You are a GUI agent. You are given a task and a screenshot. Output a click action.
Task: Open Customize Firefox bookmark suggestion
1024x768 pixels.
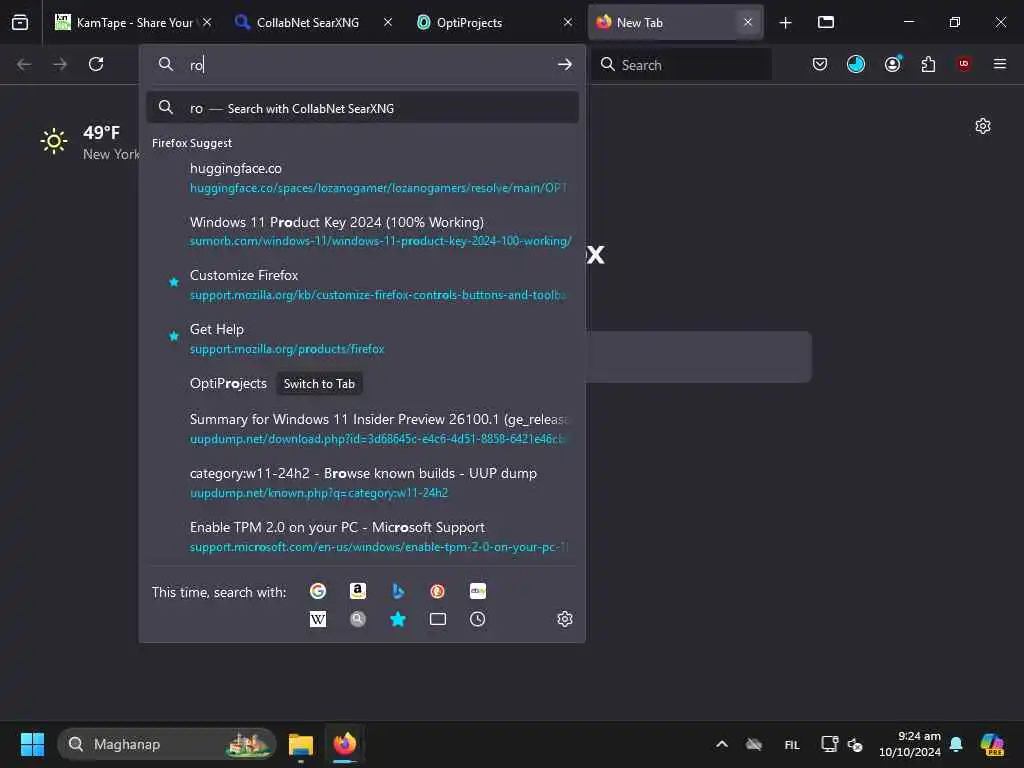tap(362, 285)
